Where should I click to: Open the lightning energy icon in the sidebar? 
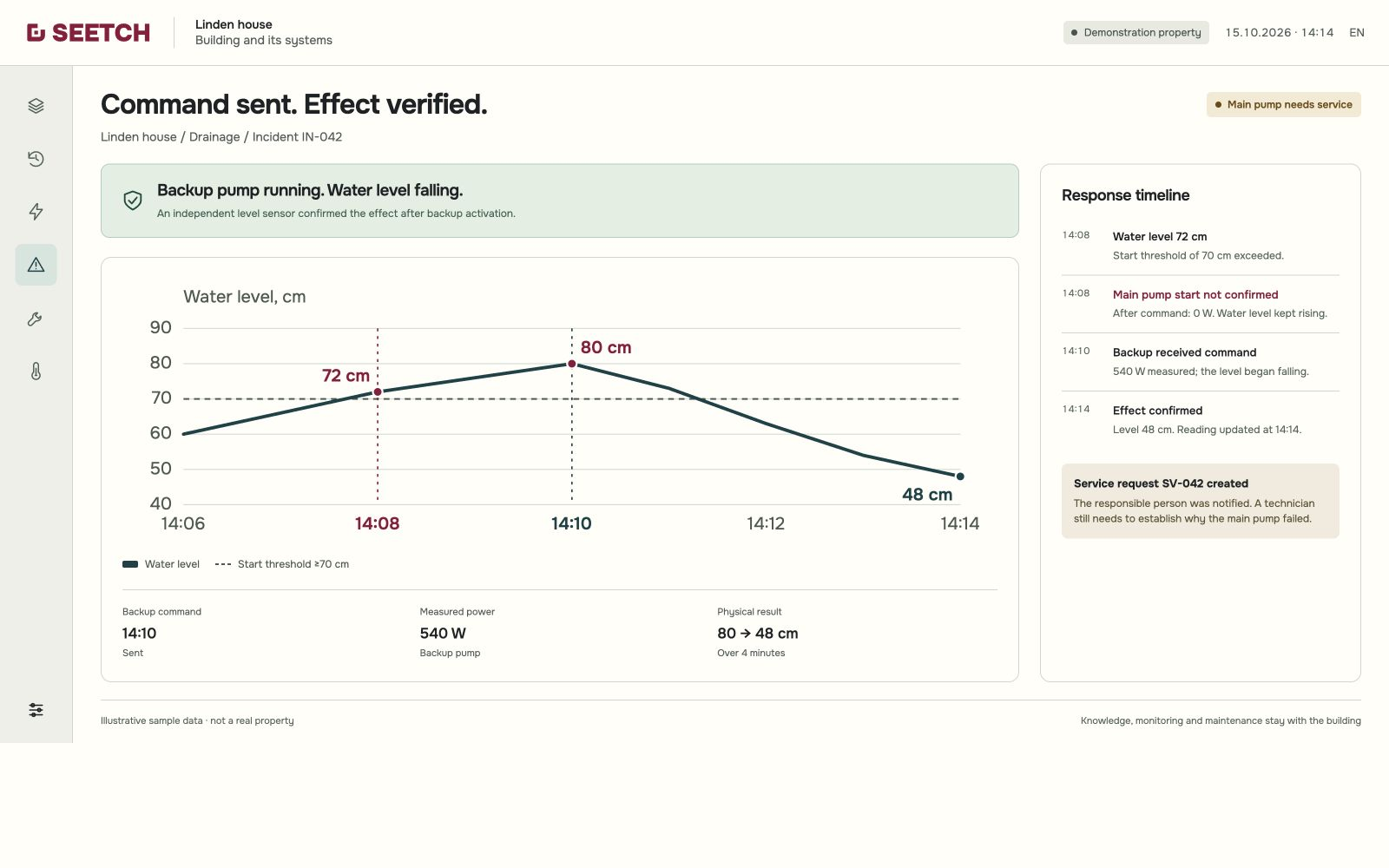(36, 212)
